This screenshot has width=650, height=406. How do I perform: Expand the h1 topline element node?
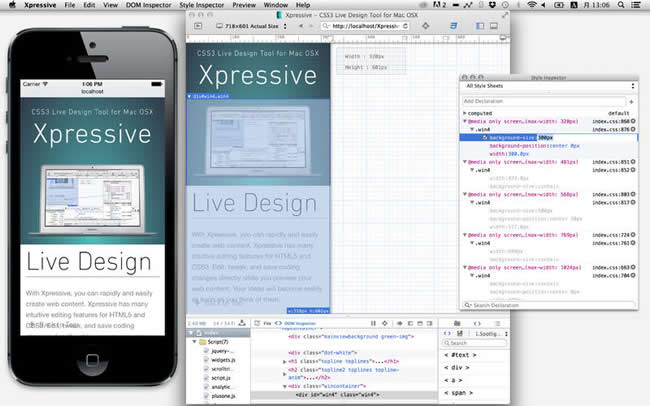point(284,362)
